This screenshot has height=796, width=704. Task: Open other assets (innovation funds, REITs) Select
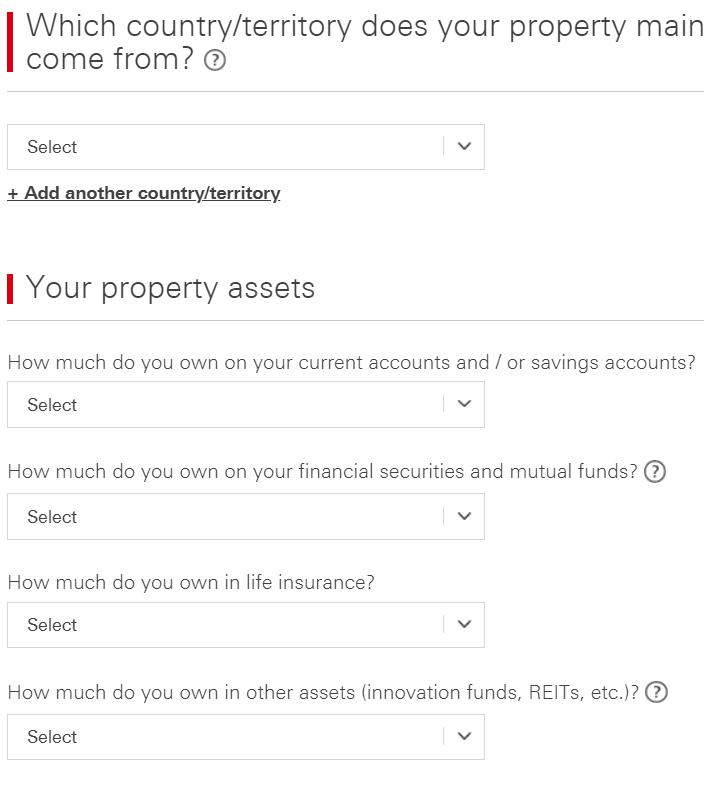click(246, 737)
